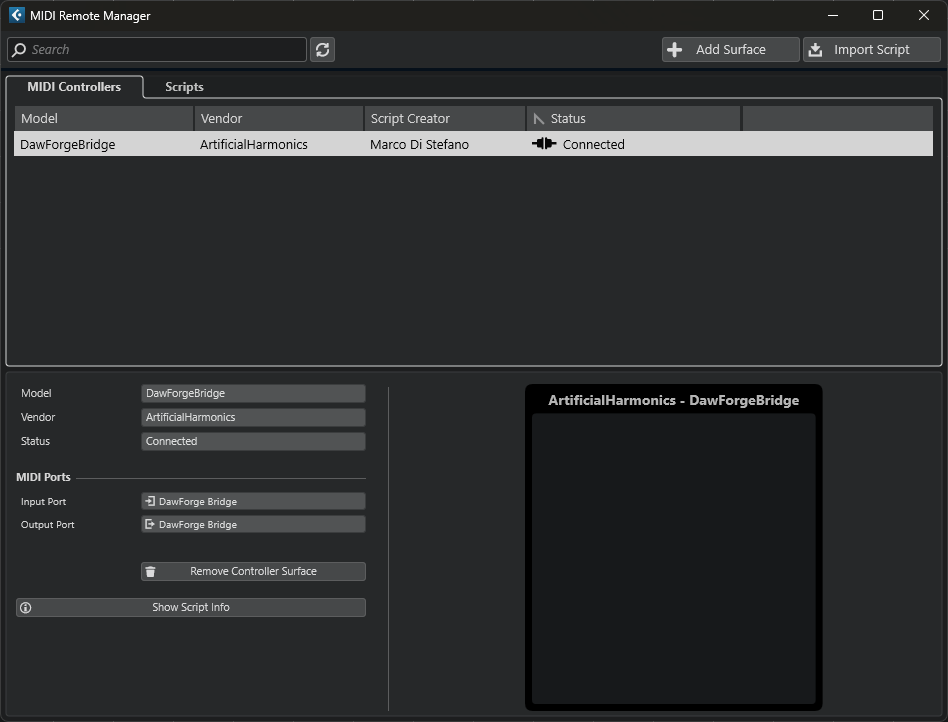The image size is (948, 722).
Task: Select the MIDI Controllers tab
Action: point(74,86)
